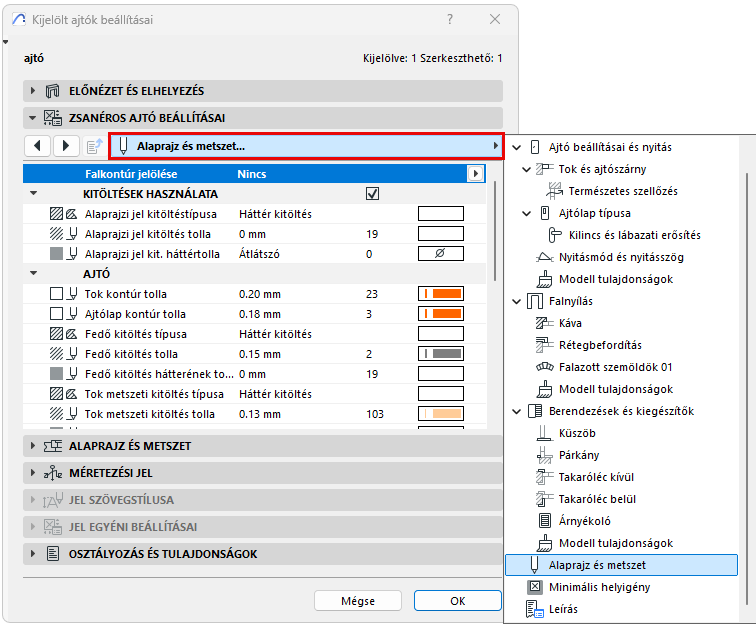Select Nyitásmód és nyitásszög icon
756x625 pixels.
coord(545,257)
